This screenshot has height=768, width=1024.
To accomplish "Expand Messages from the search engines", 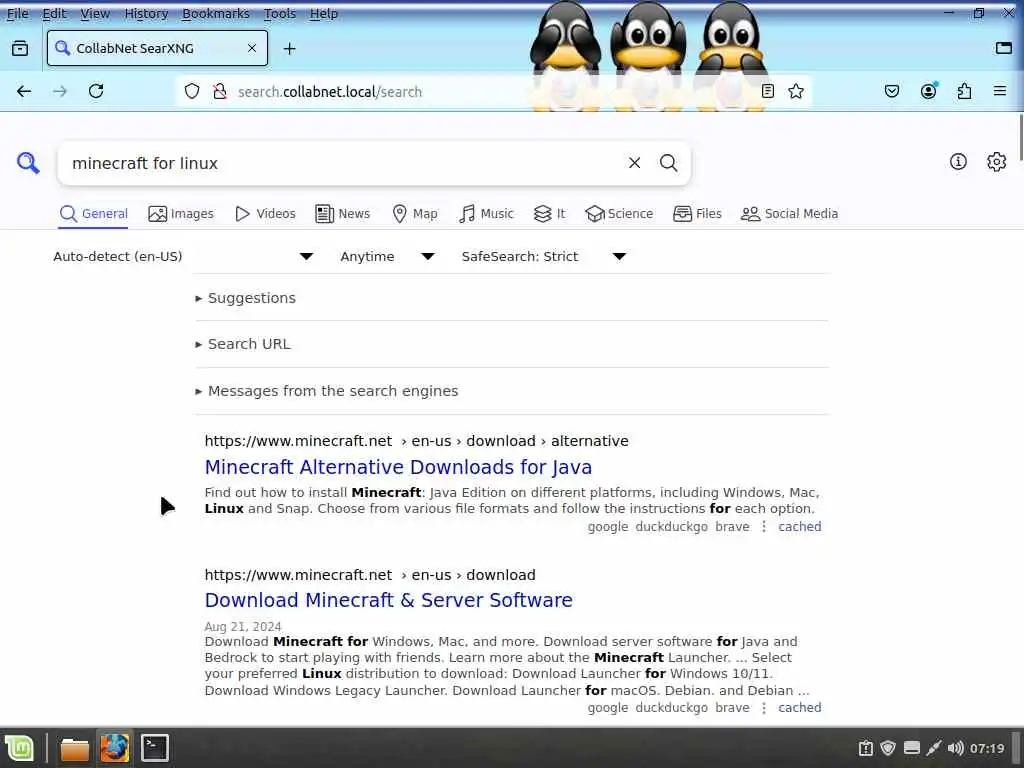I will pyautogui.click(x=327, y=391).
